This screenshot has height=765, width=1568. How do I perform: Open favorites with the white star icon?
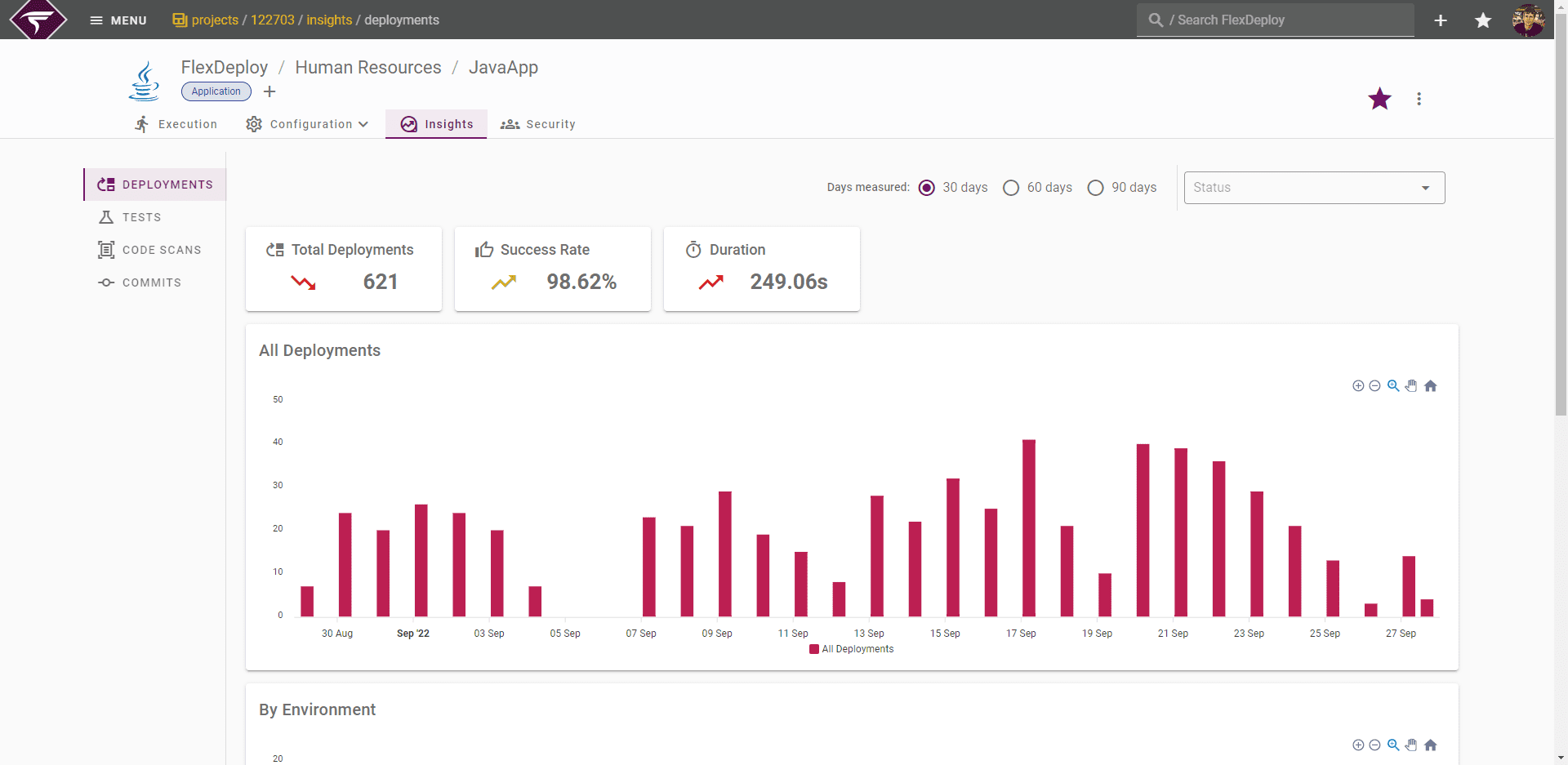(1483, 20)
